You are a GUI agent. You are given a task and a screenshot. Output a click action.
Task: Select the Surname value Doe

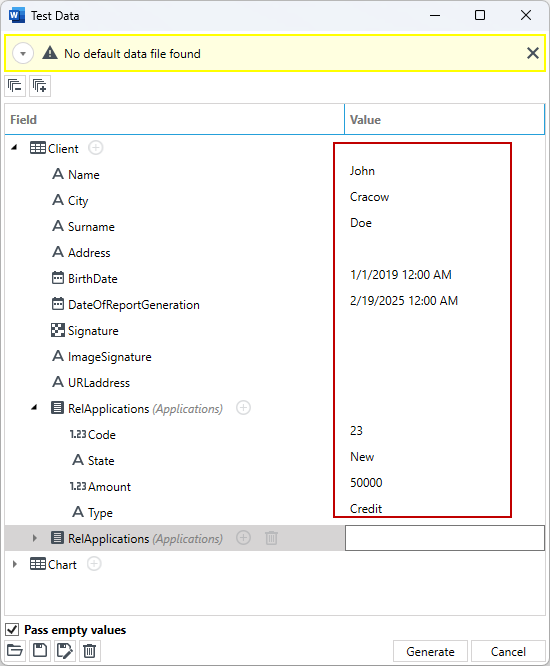point(361,223)
